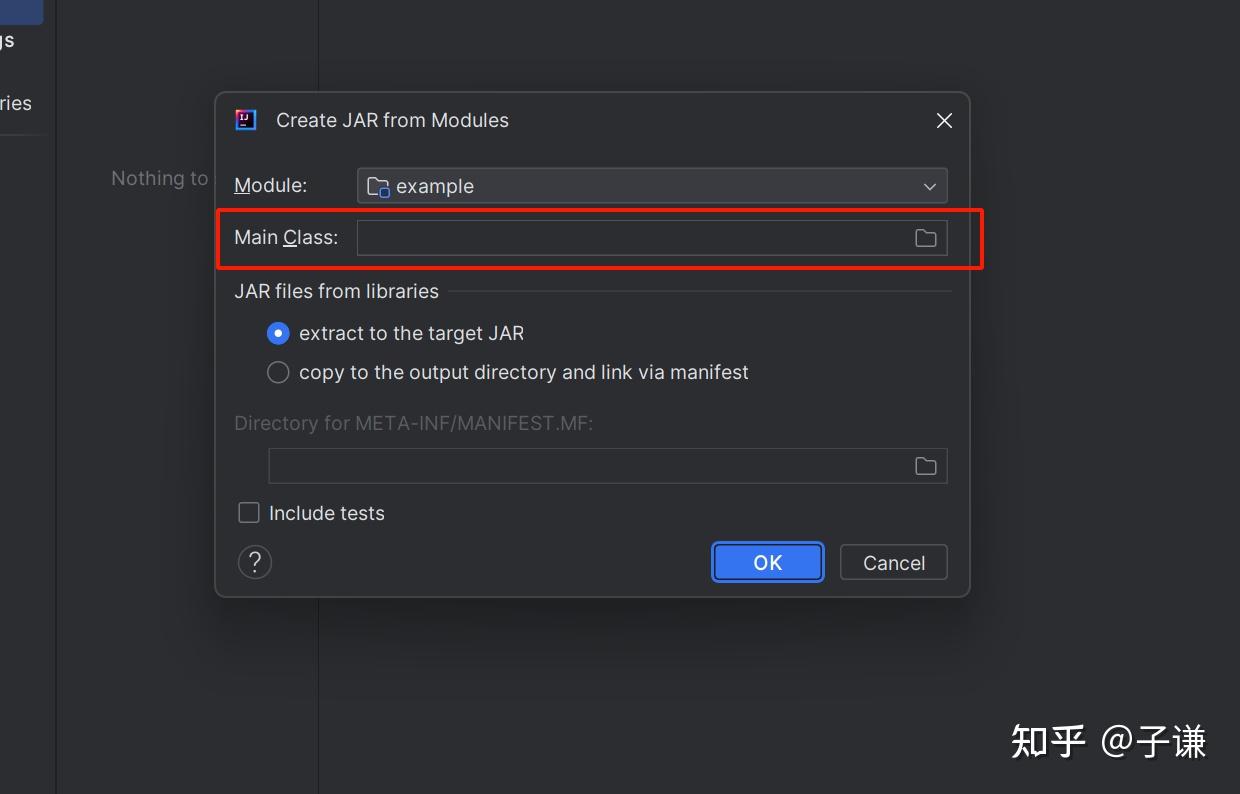Choose "copy to the output directory and link via manifest"

click(x=278, y=372)
